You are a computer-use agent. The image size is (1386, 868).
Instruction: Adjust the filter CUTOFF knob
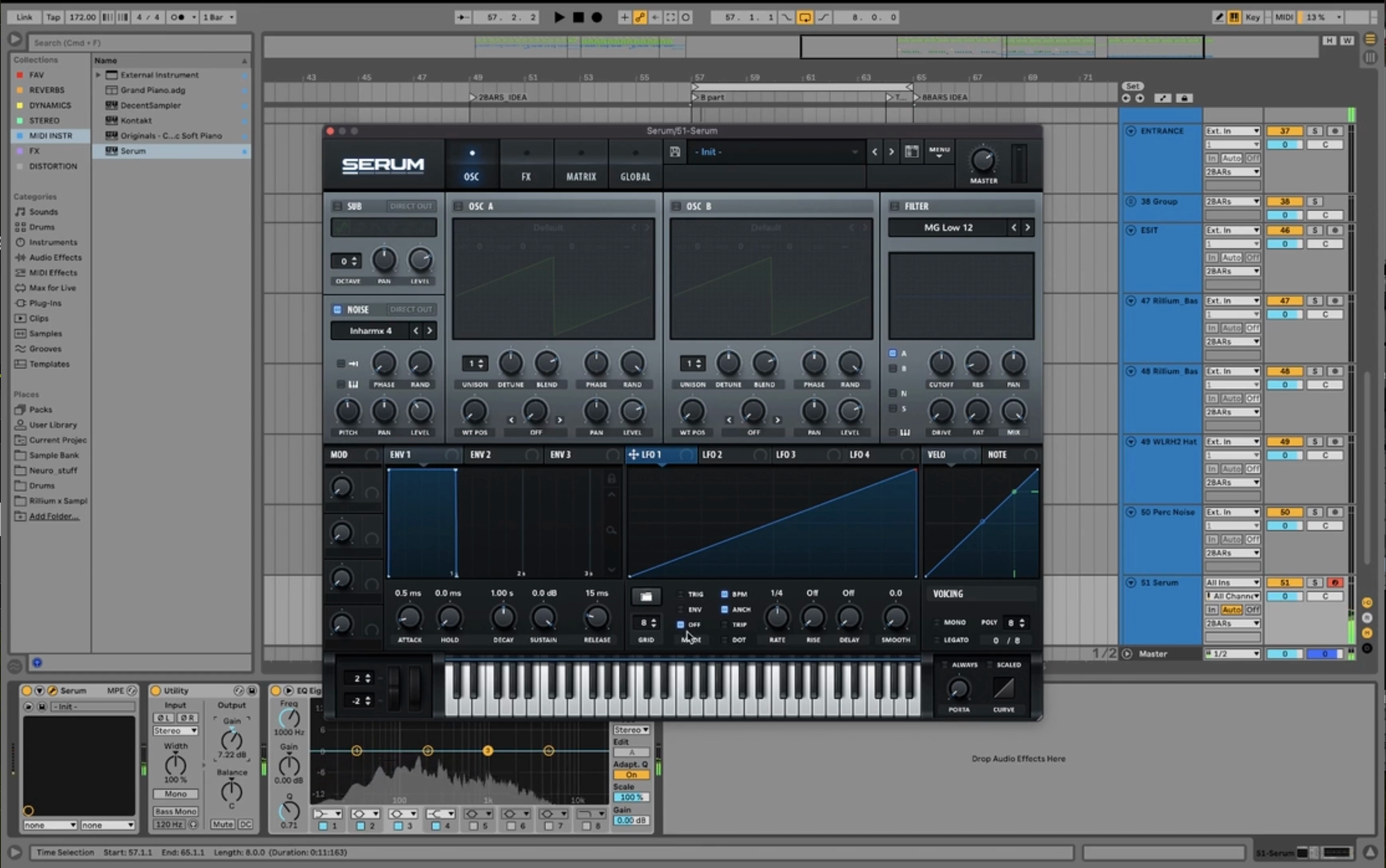tap(941, 363)
